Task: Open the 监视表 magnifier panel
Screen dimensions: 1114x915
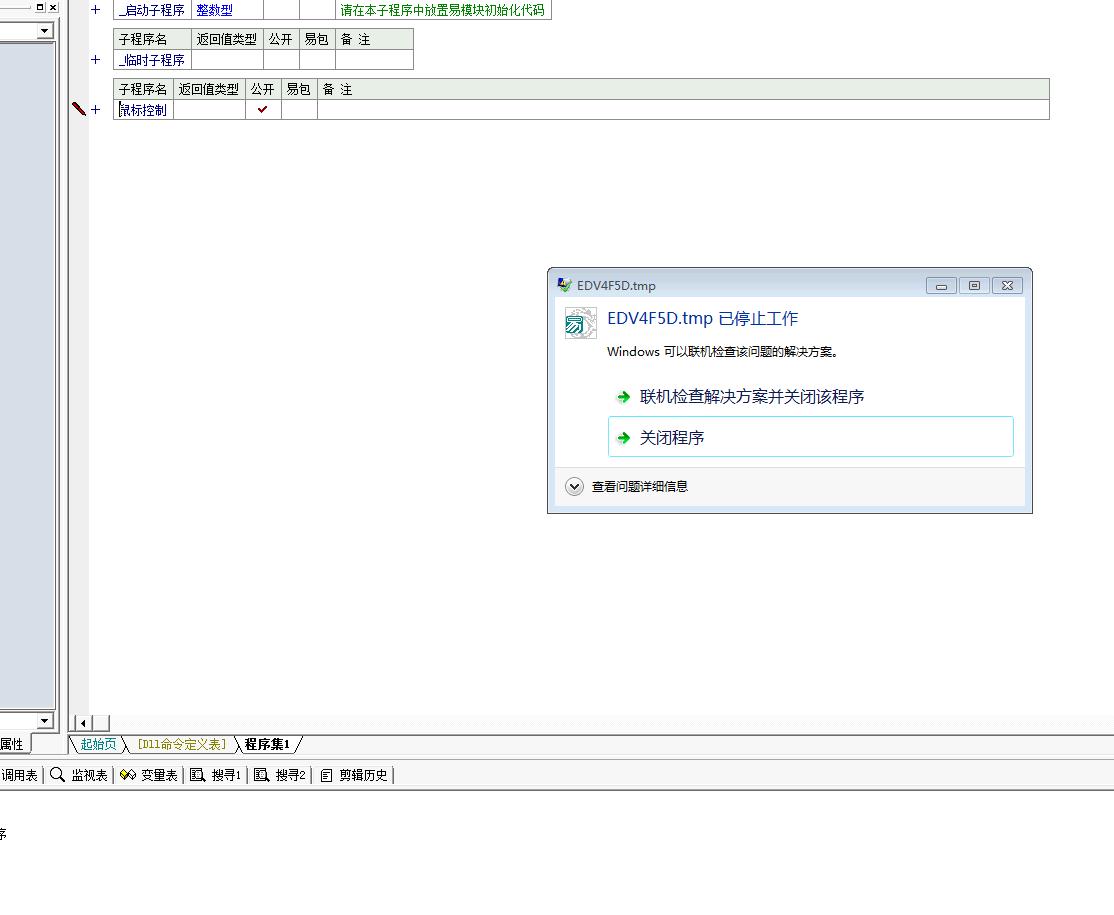Action: (79, 775)
